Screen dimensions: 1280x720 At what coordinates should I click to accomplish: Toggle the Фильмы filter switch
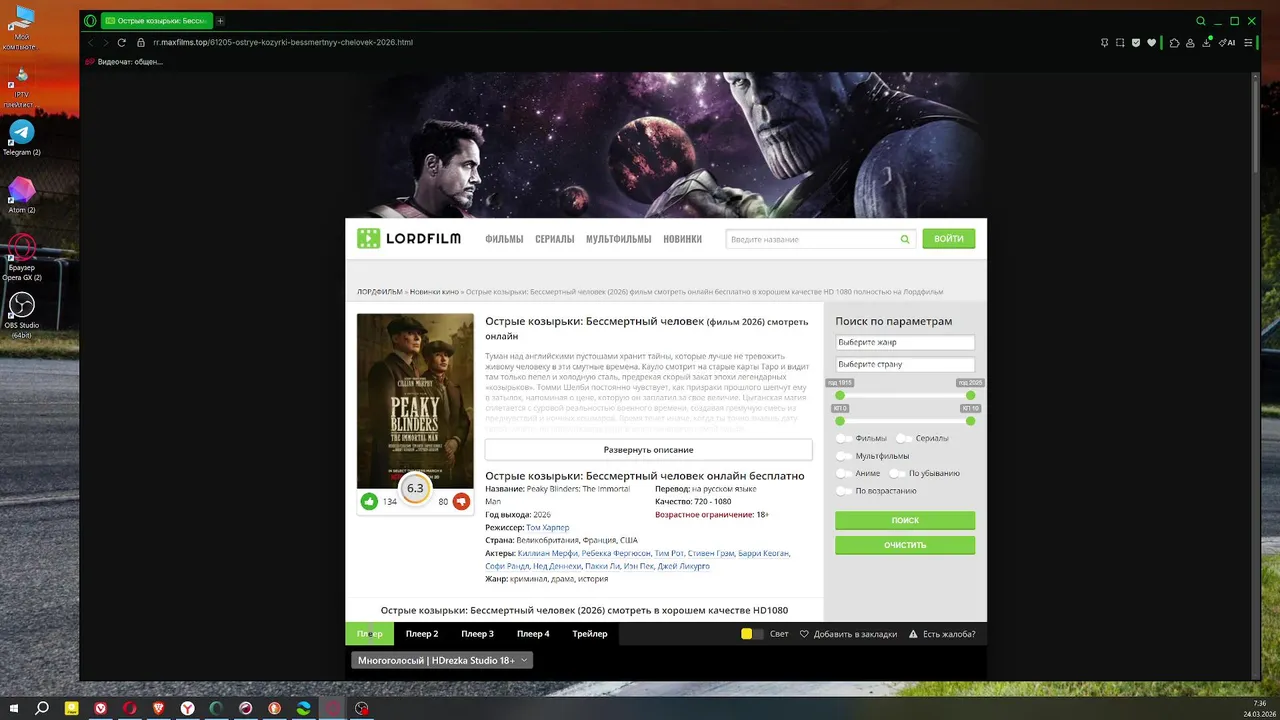click(x=845, y=438)
